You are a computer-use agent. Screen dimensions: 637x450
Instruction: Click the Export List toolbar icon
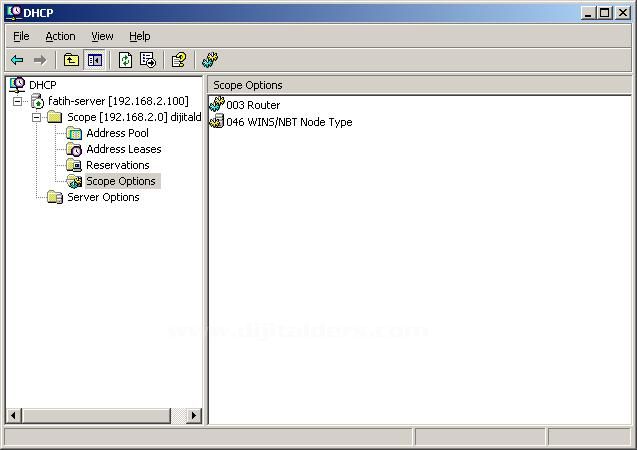[148, 60]
